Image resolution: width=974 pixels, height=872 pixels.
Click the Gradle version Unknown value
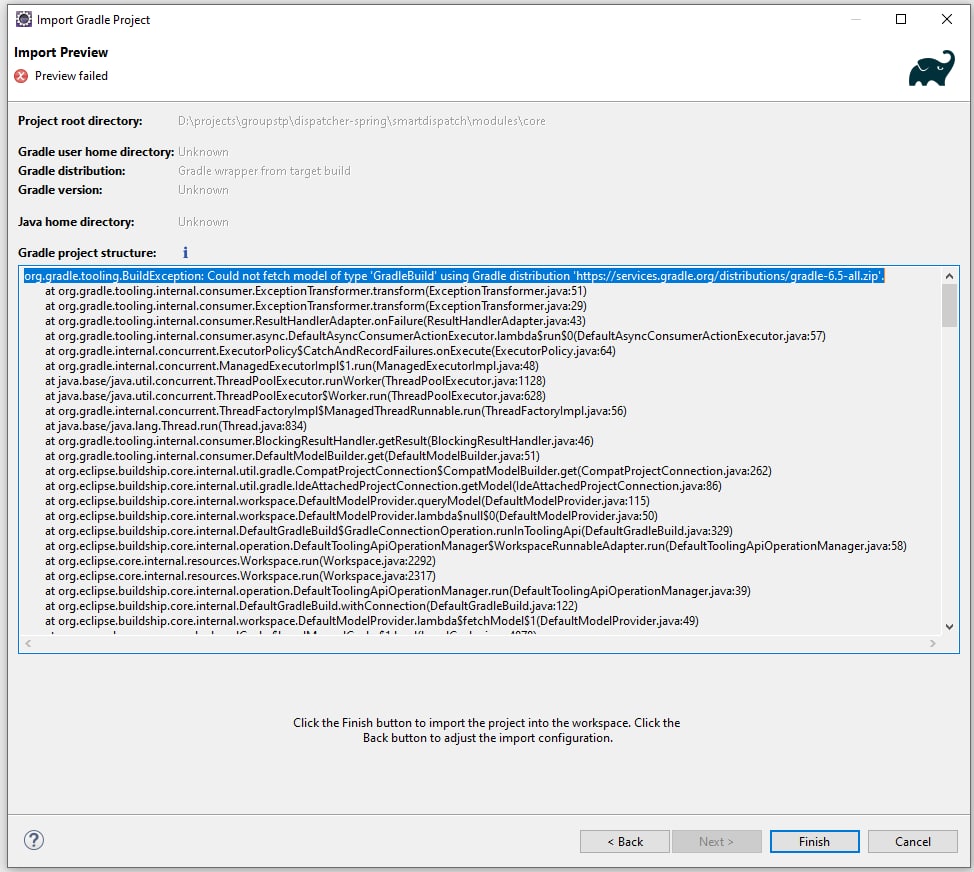point(203,190)
